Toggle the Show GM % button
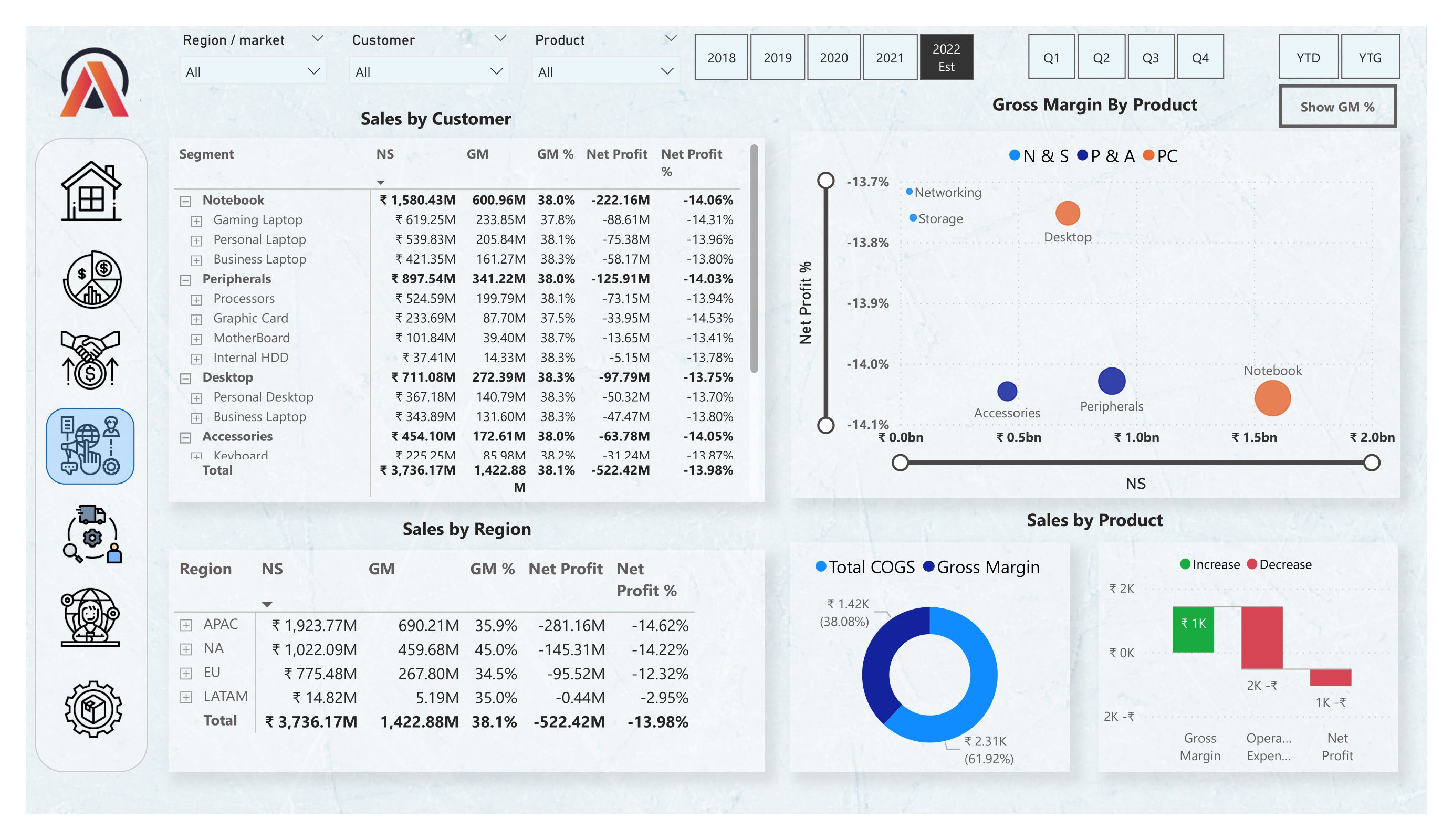1453x840 pixels. click(x=1337, y=106)
